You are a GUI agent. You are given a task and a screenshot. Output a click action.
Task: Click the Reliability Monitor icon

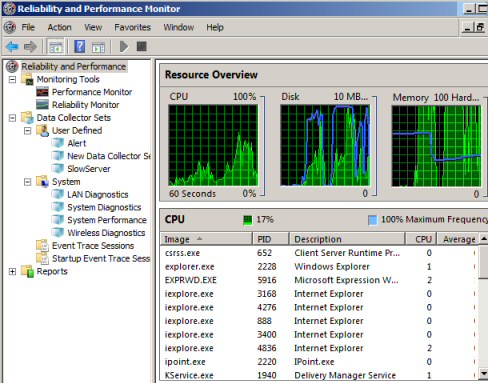coord(42,105)
